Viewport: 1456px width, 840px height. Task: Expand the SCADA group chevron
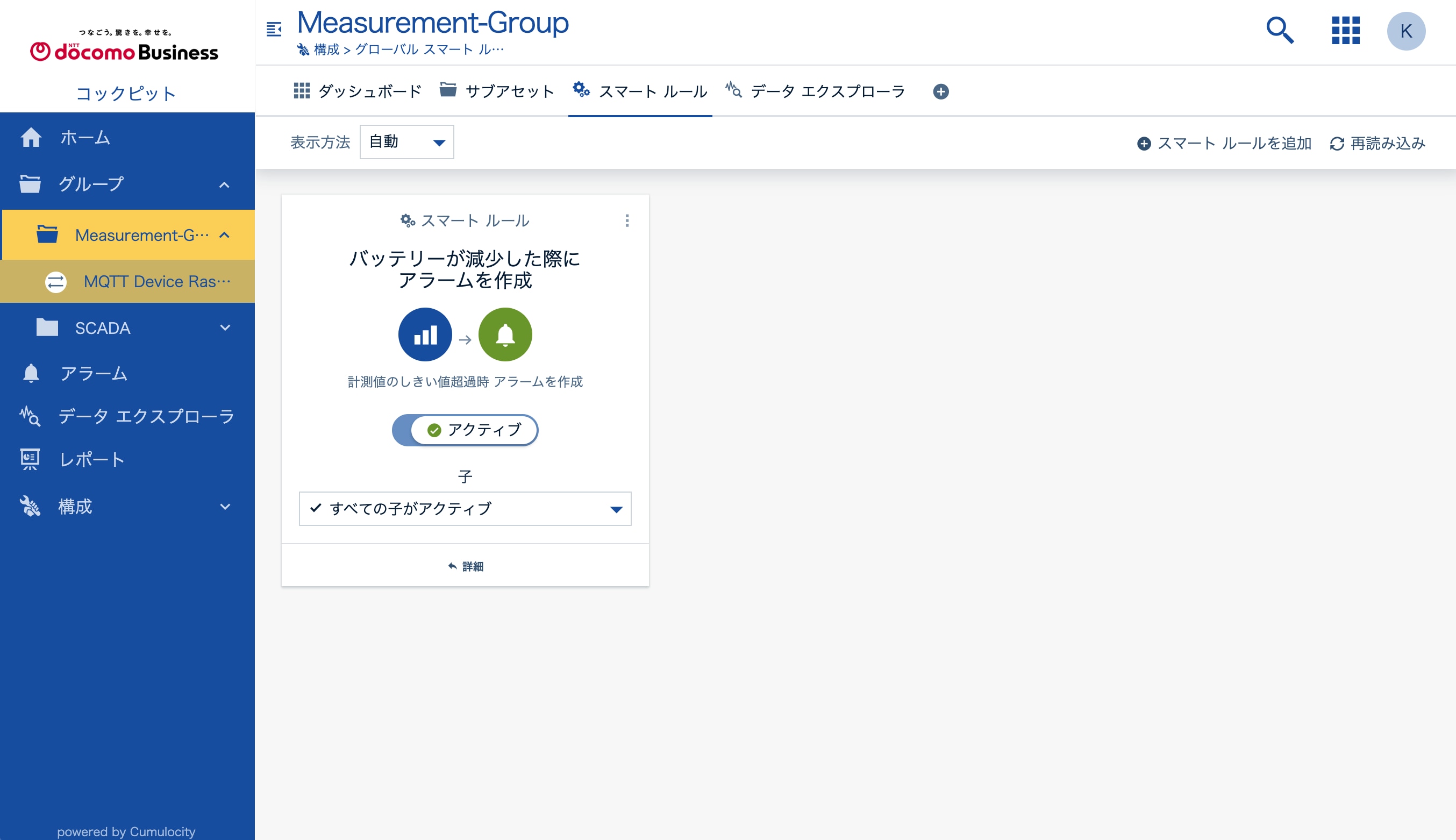point(225,328)
